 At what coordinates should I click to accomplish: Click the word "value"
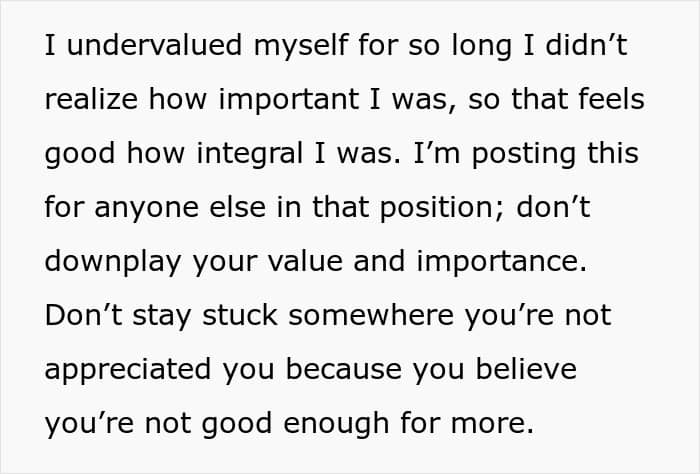[x=305, y=261]
